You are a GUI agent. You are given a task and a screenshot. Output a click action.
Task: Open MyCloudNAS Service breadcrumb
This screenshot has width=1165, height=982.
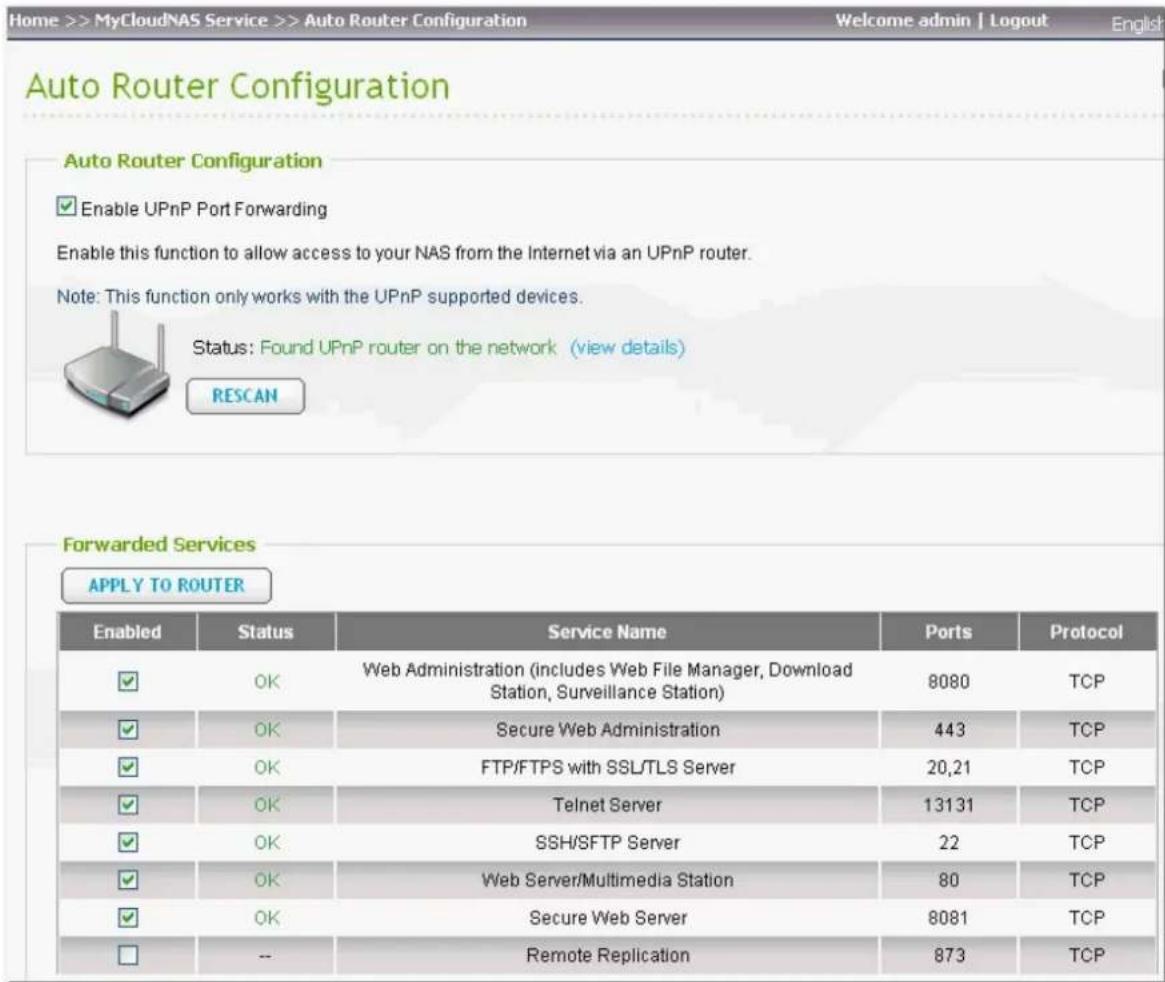point(181,21)
